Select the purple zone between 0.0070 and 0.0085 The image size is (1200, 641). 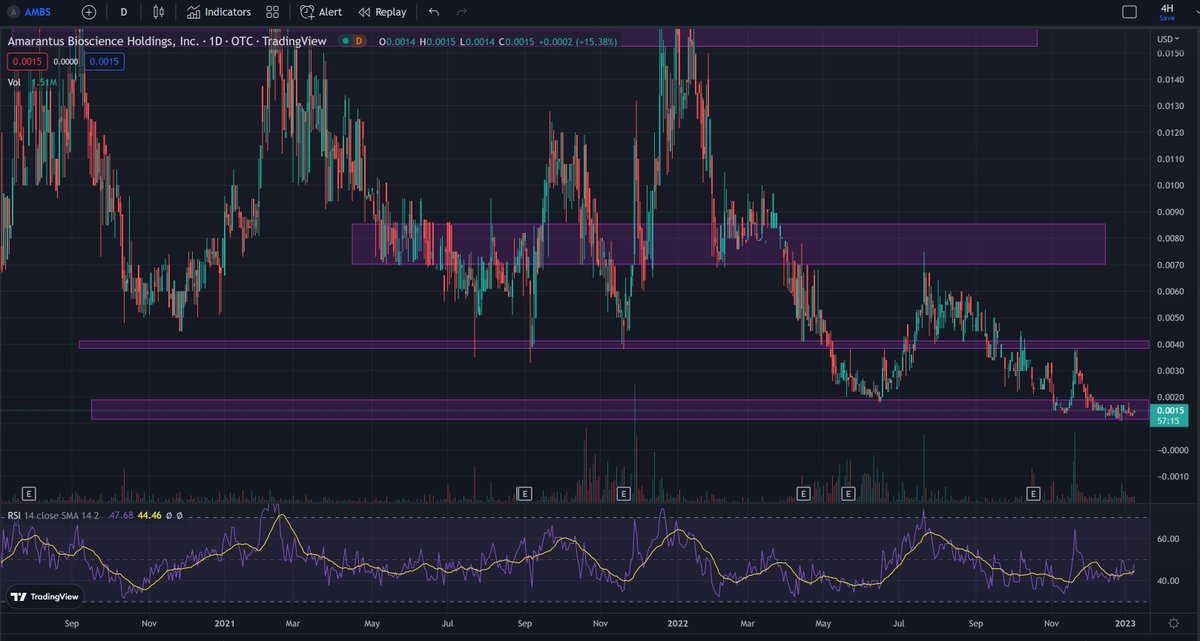(728, 244)
